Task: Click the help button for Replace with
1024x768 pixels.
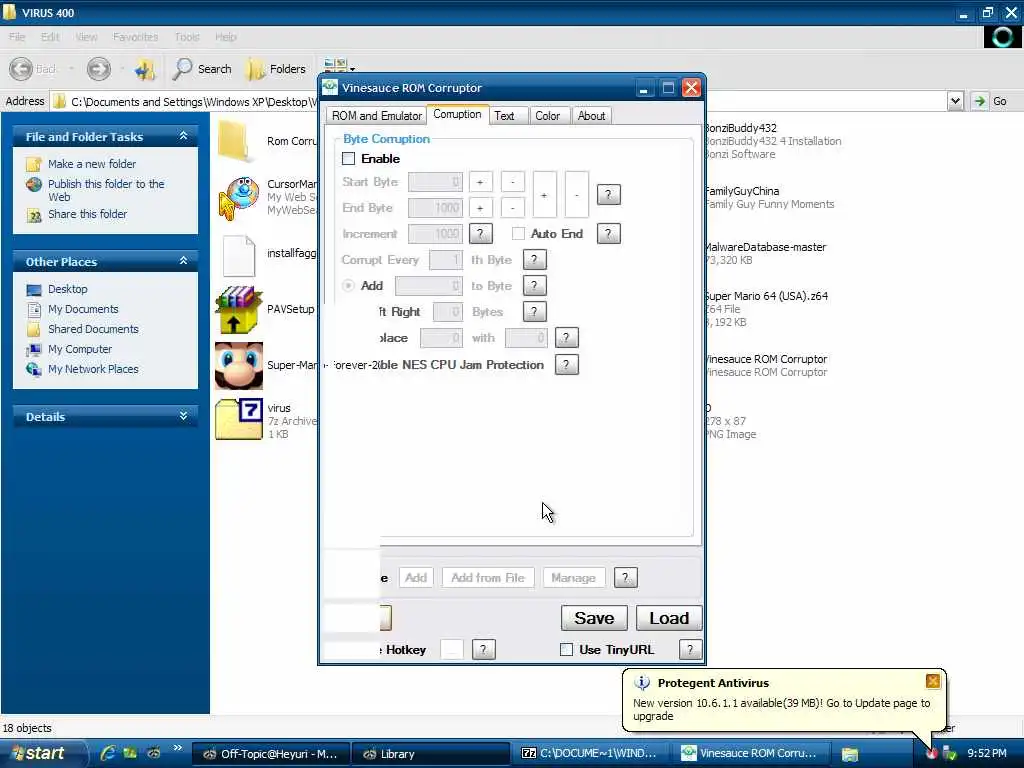Action: coord(566,338)
